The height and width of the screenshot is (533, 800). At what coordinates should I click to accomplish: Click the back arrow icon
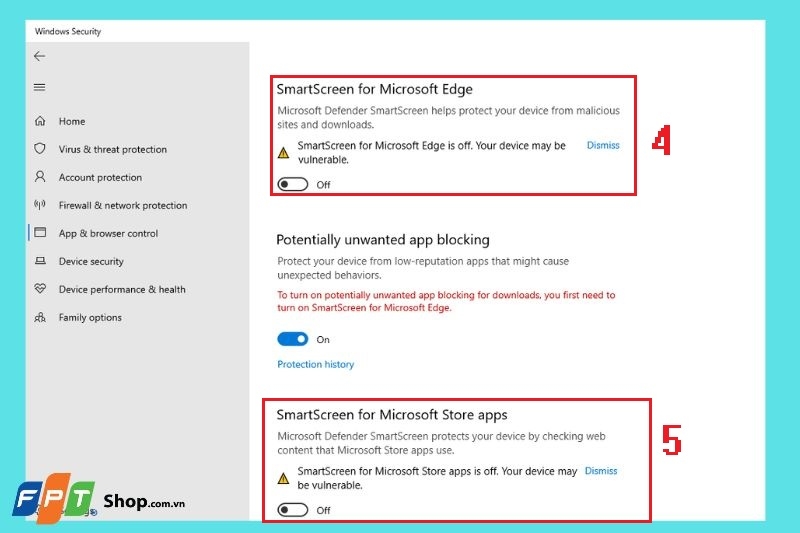tap(39, 56)
